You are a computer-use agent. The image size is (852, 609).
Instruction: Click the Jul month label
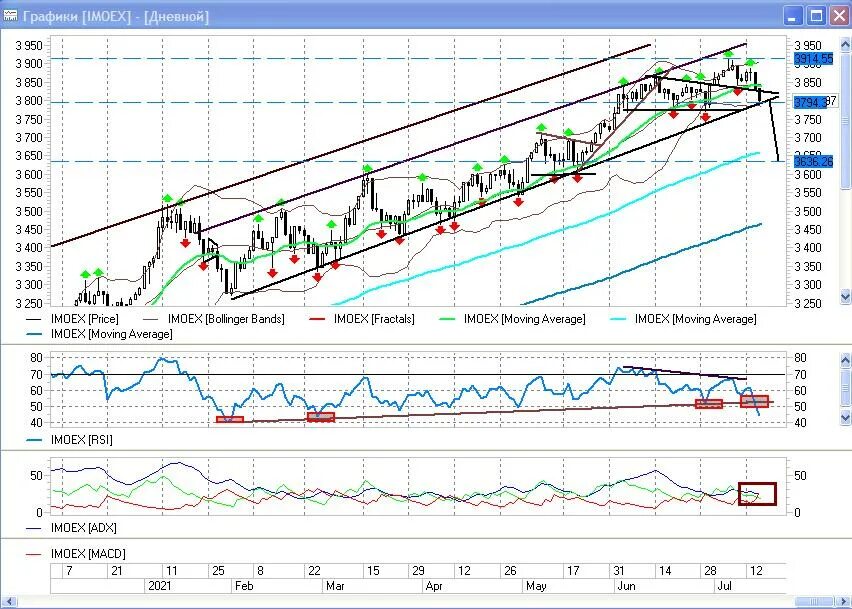click(x=725, y=586)
